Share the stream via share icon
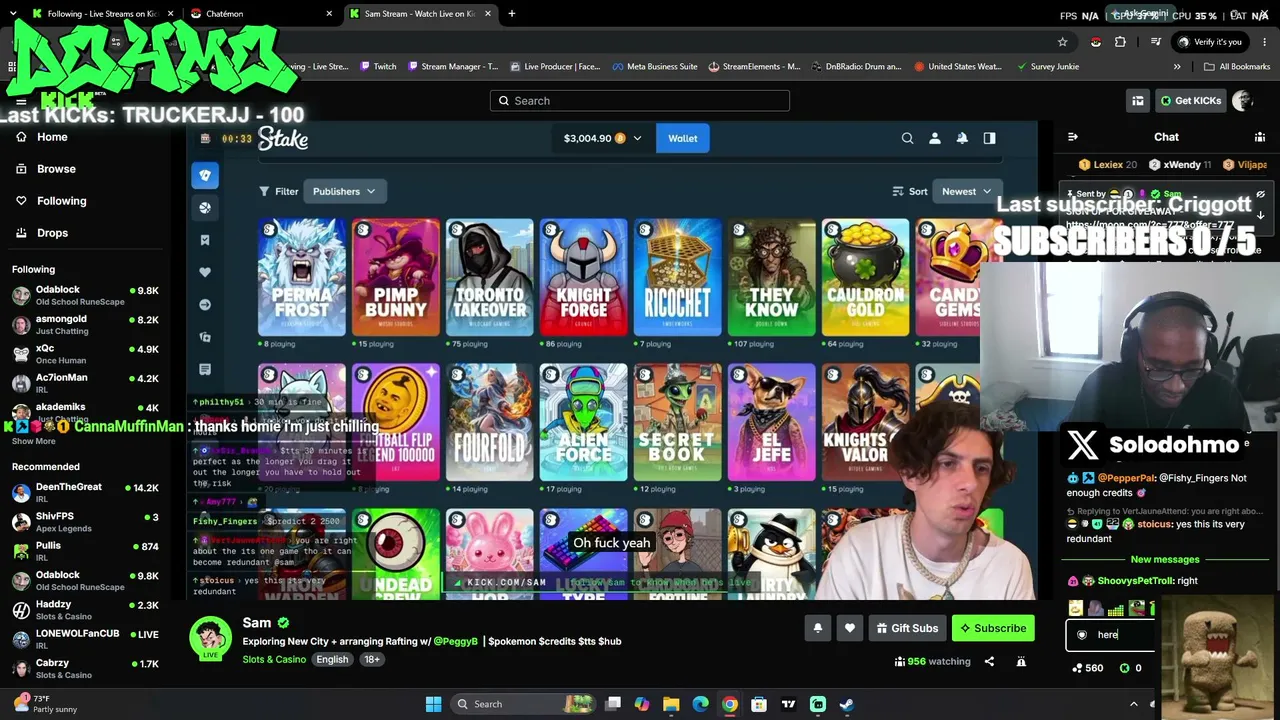 989,661
